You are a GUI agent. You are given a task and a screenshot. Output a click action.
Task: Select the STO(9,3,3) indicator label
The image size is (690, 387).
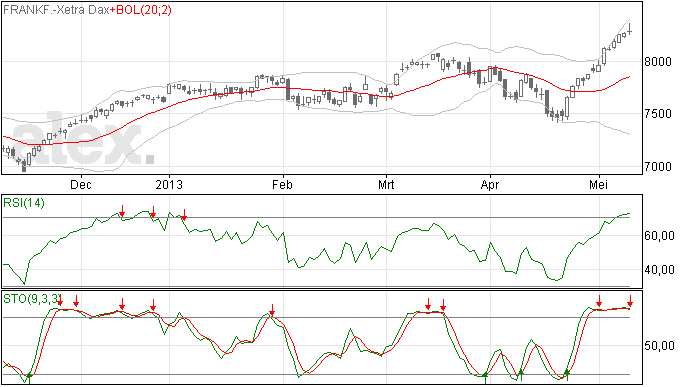click(x=31, y=299)
